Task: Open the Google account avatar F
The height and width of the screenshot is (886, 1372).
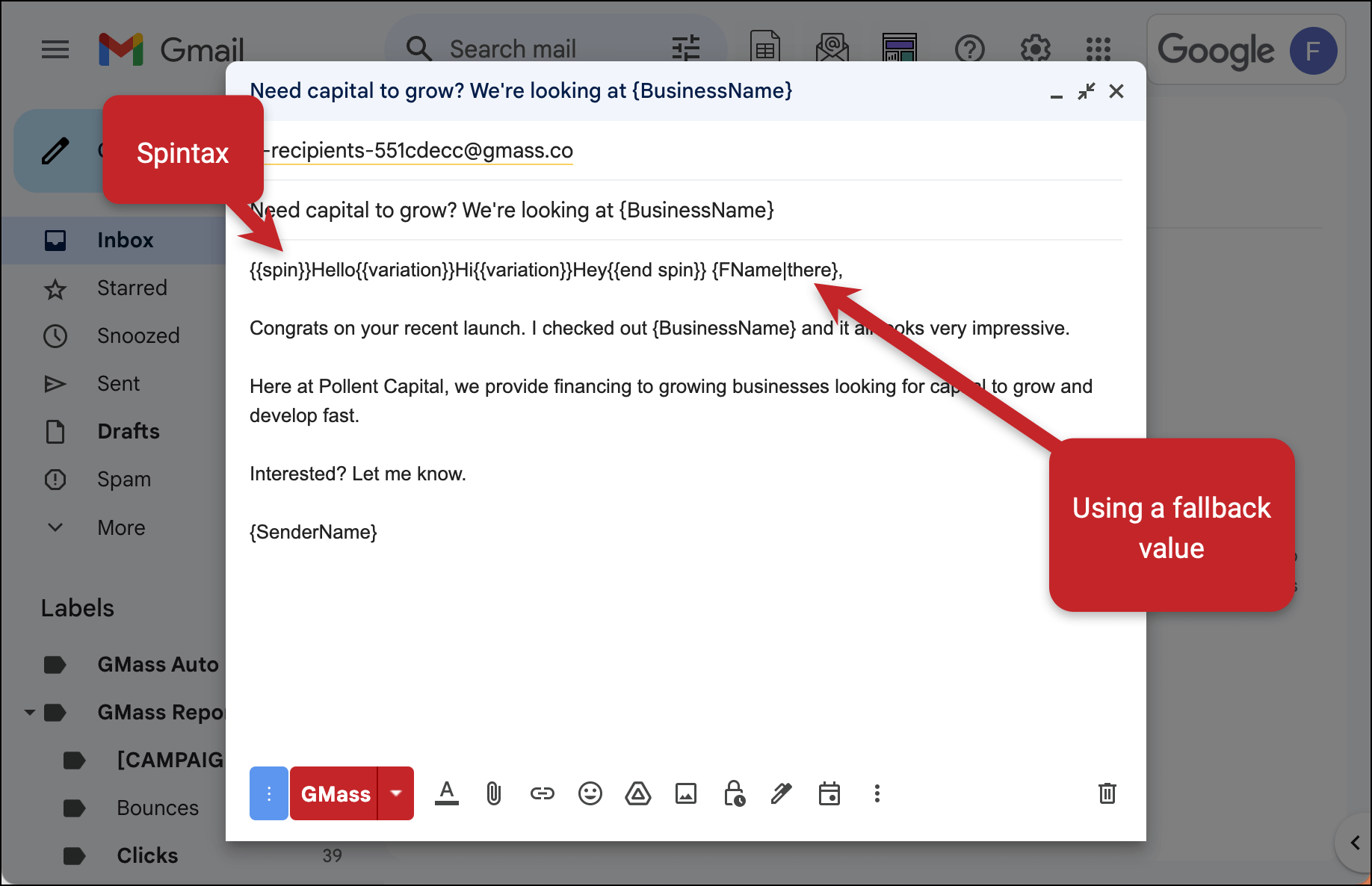Action: click(x=1313, y=51)
